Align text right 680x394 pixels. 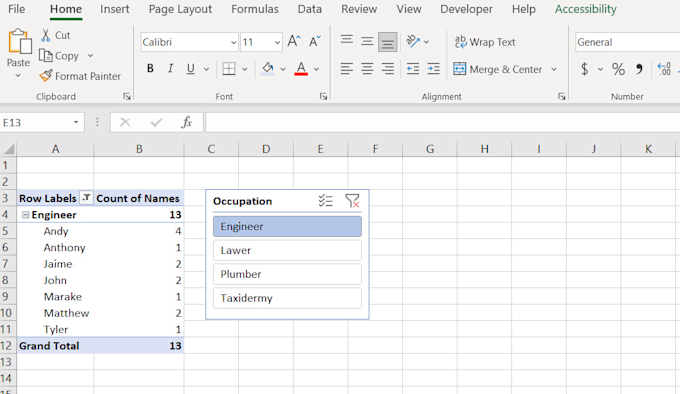(x=387, y=68)
